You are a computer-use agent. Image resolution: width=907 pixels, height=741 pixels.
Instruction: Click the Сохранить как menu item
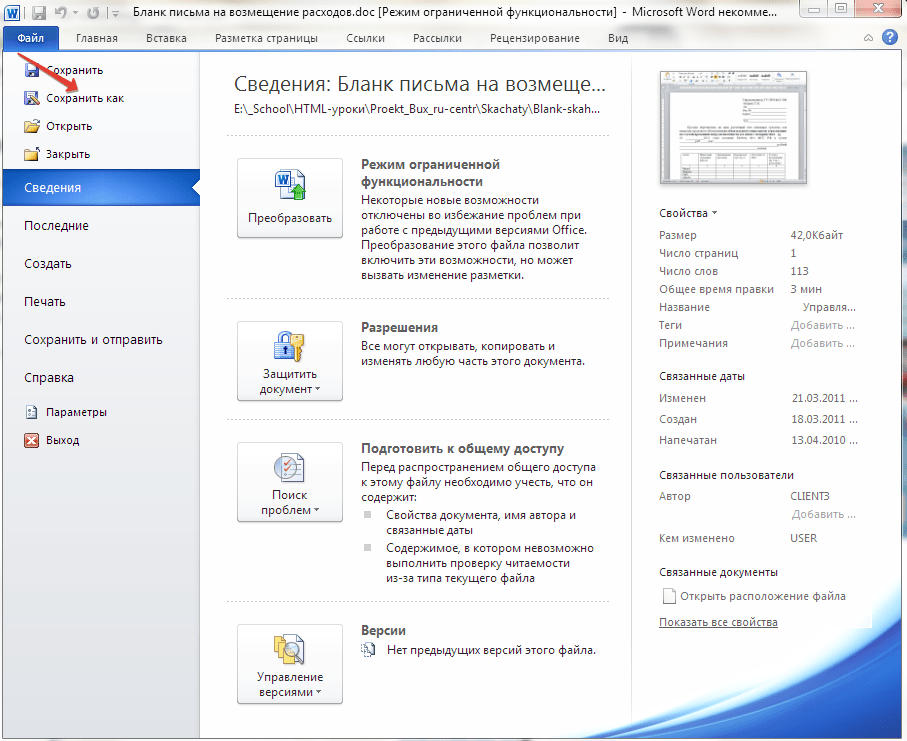[84, 98]
